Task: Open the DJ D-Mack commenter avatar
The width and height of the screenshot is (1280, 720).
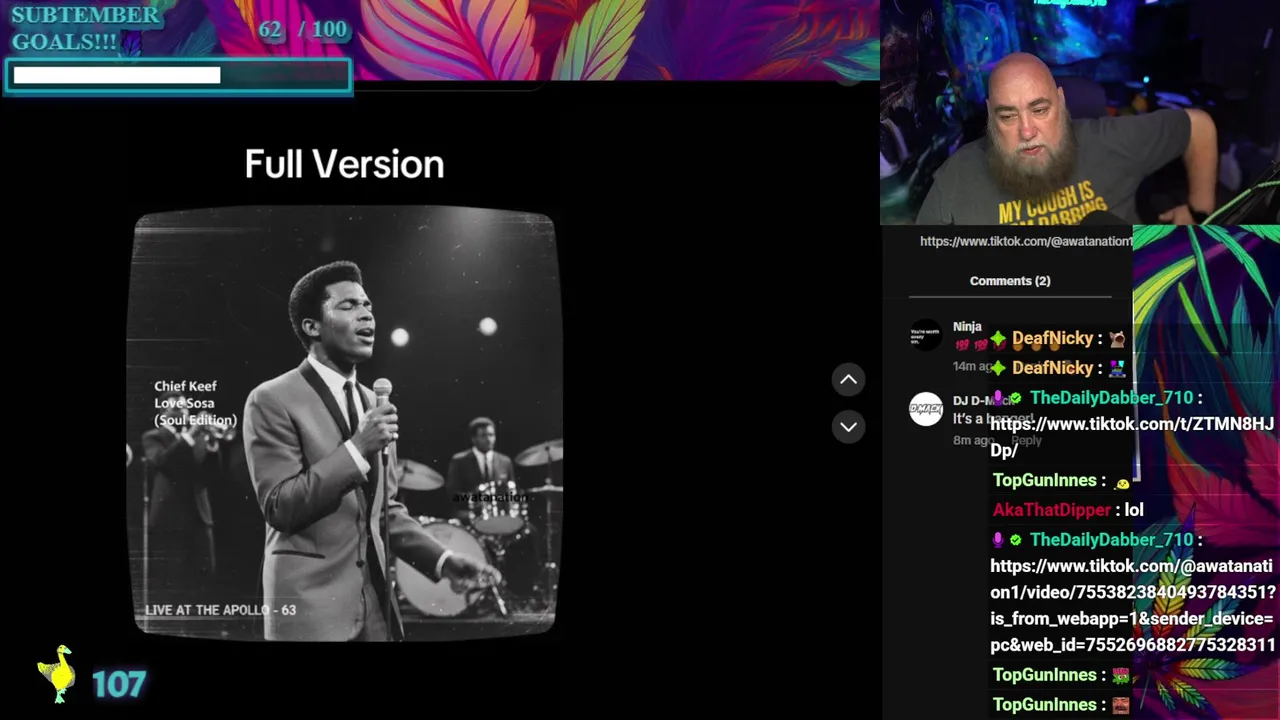Action: (x=926, y=409)
